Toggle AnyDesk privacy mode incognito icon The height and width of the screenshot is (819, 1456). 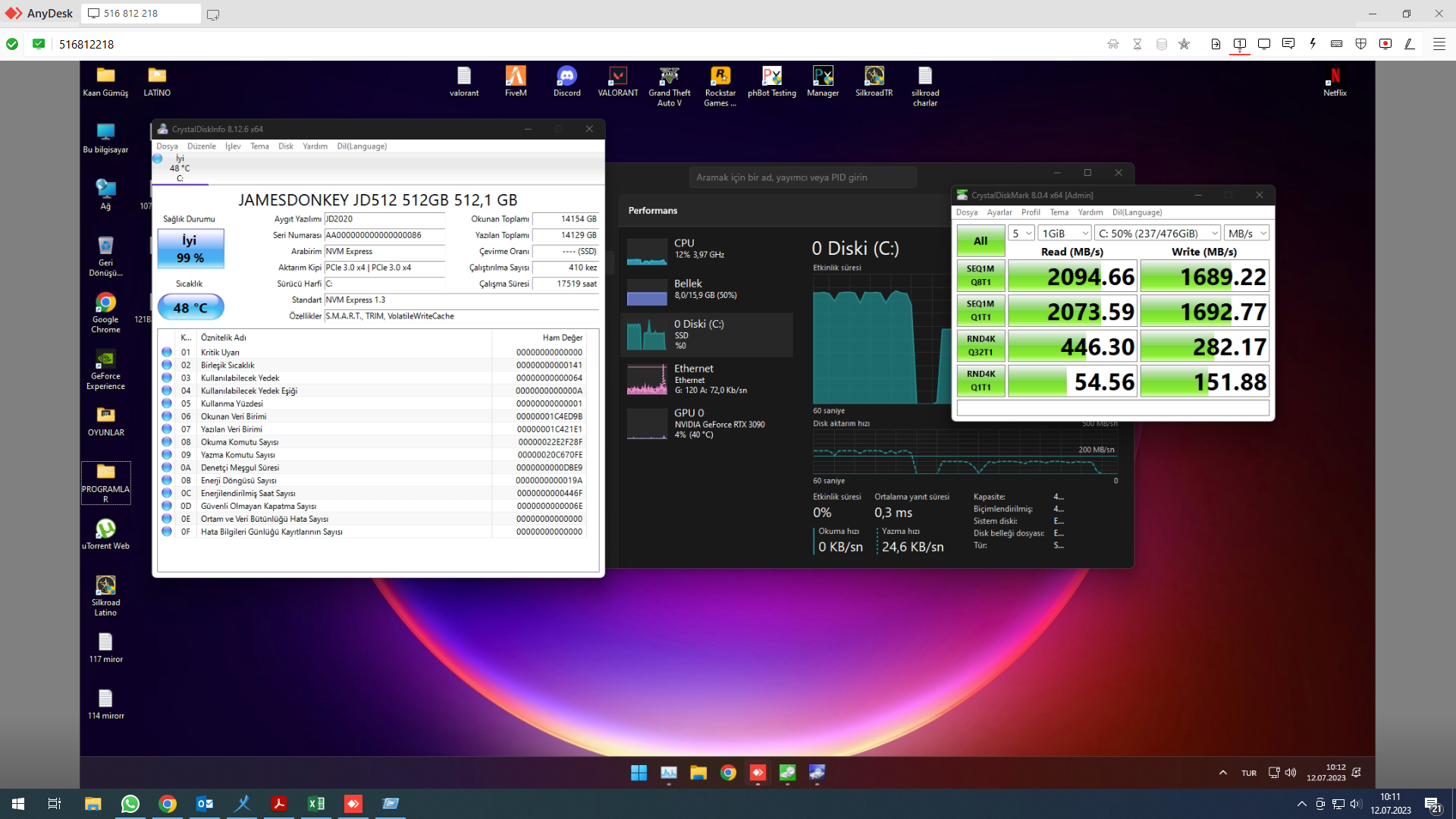tap(1113, 44)
